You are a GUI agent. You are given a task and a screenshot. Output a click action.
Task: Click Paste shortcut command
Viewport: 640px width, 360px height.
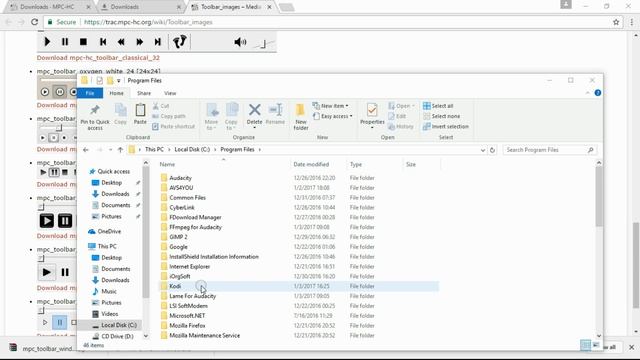pyautogui.click(x=173, y=127)
